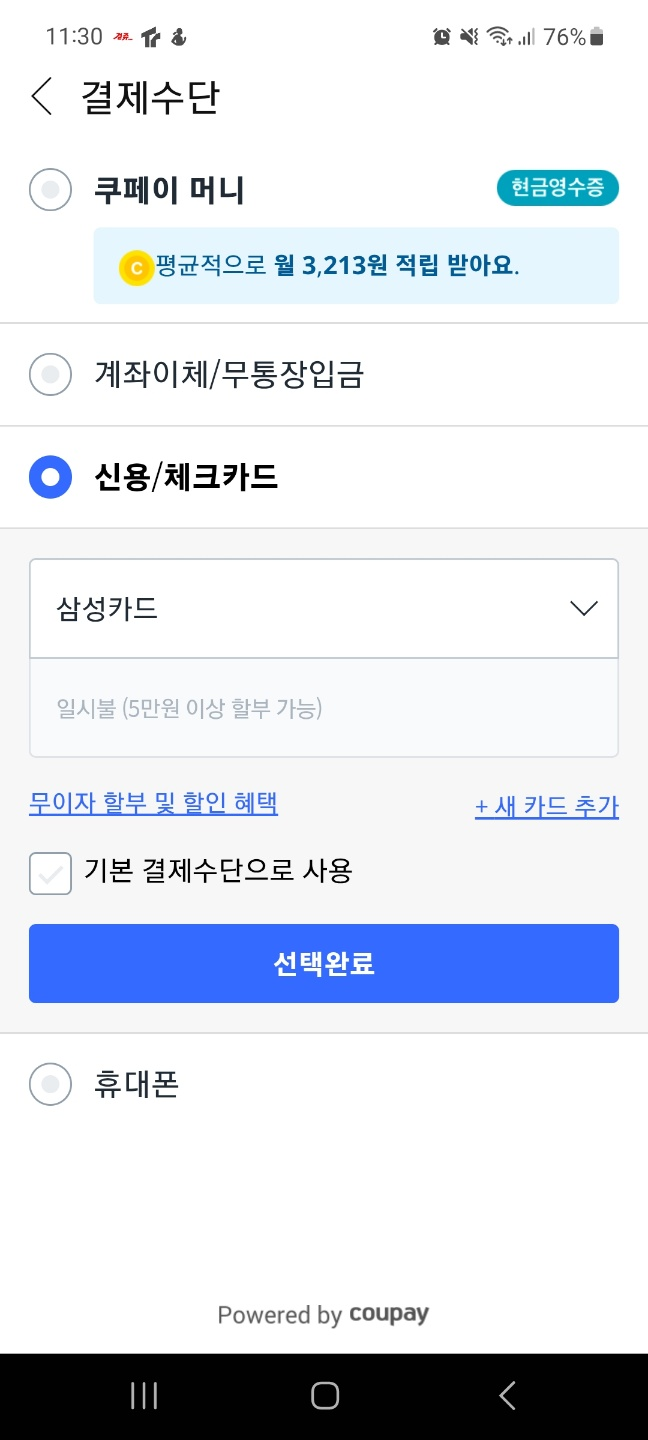Tap the 선택완료 confirmation button

tap(324, 963)
